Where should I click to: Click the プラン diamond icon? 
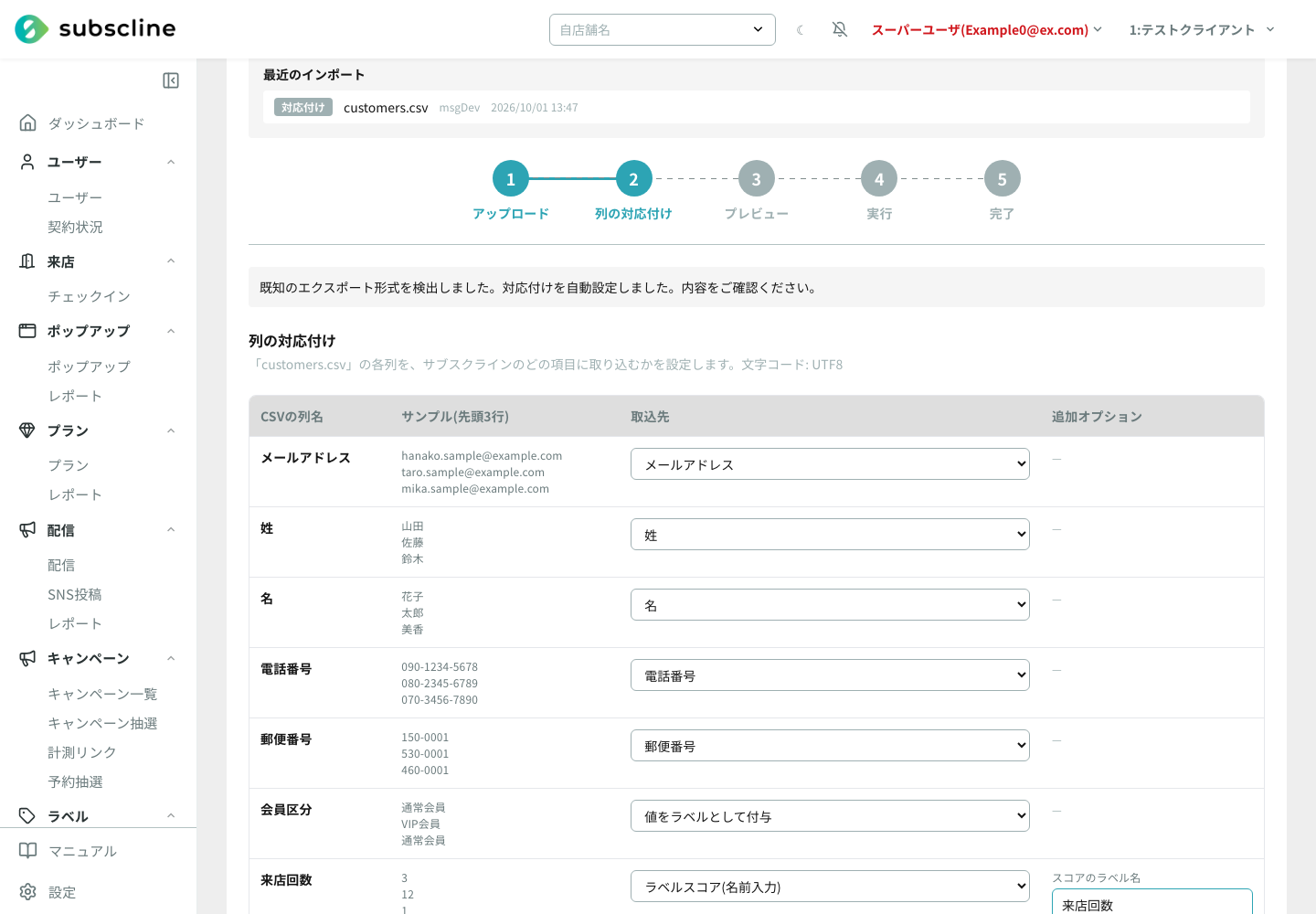(x=27, y=430)
